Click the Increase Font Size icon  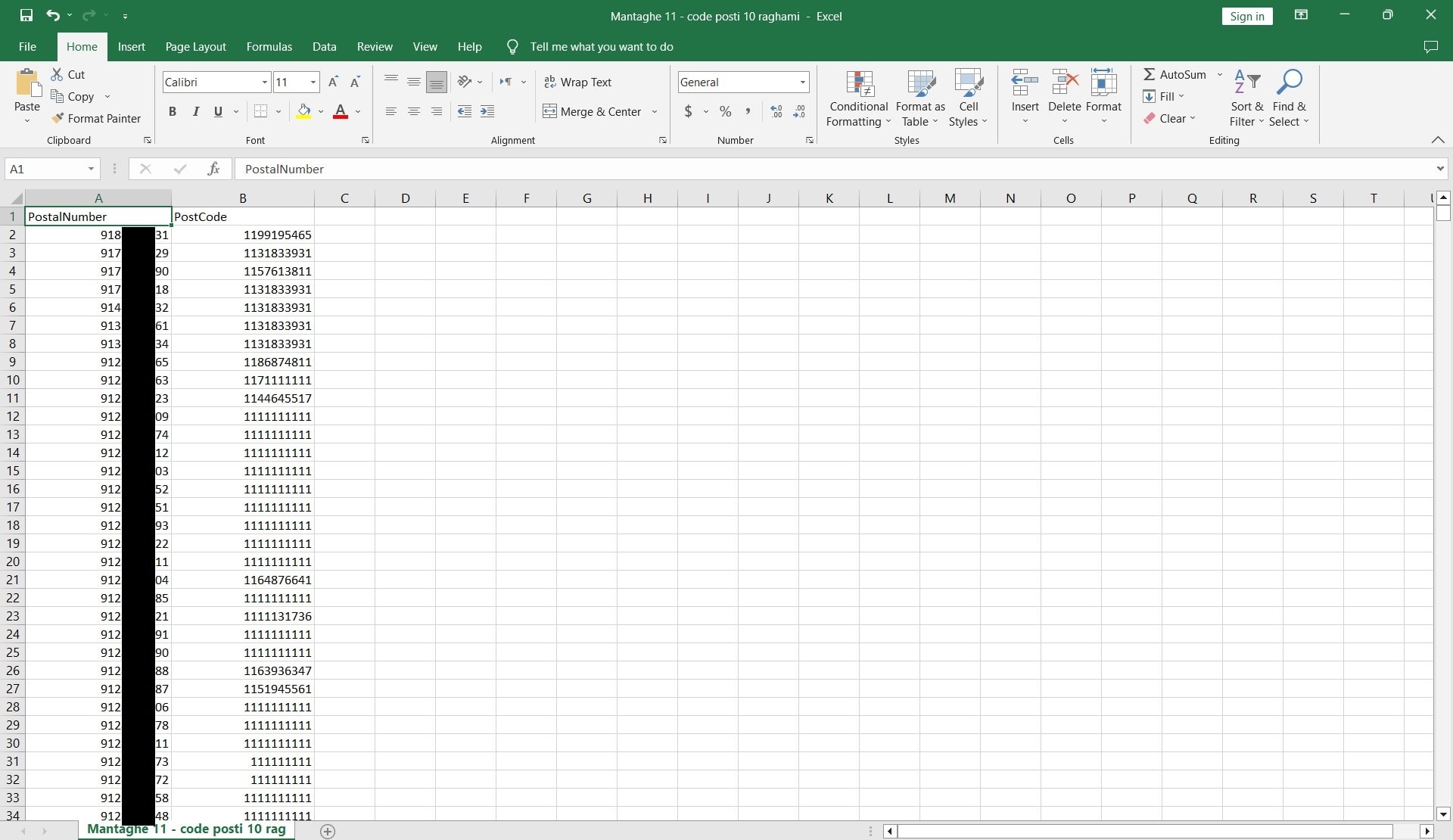[x=333, y=82]
